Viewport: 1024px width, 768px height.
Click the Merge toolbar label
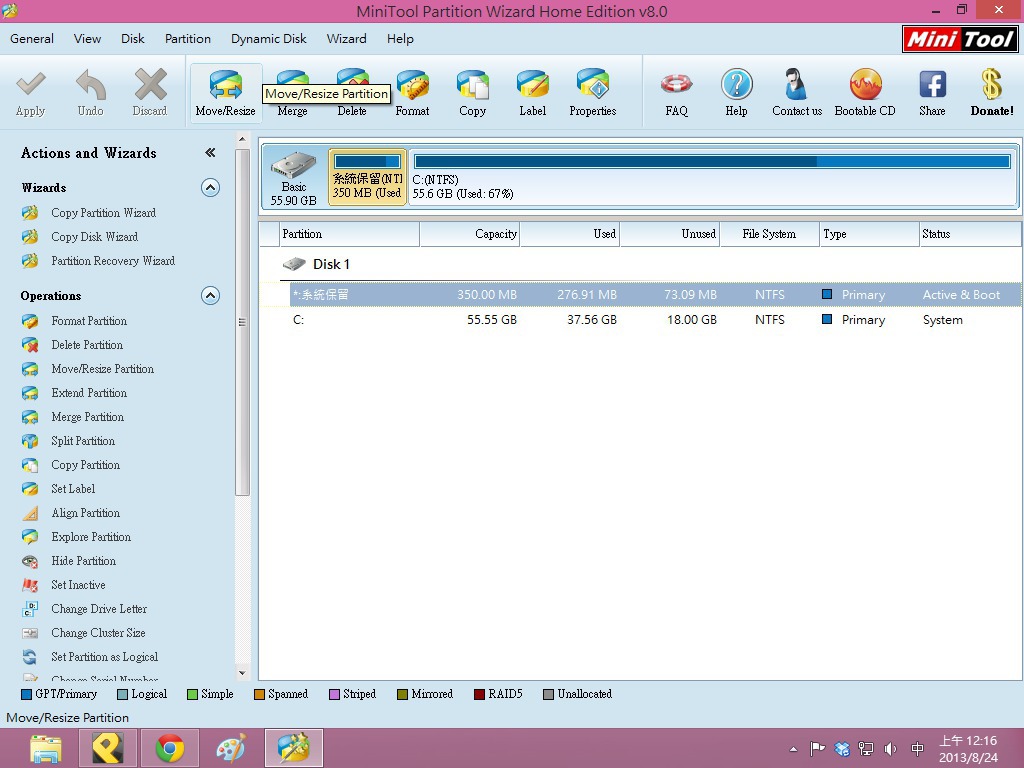(292, 111)
